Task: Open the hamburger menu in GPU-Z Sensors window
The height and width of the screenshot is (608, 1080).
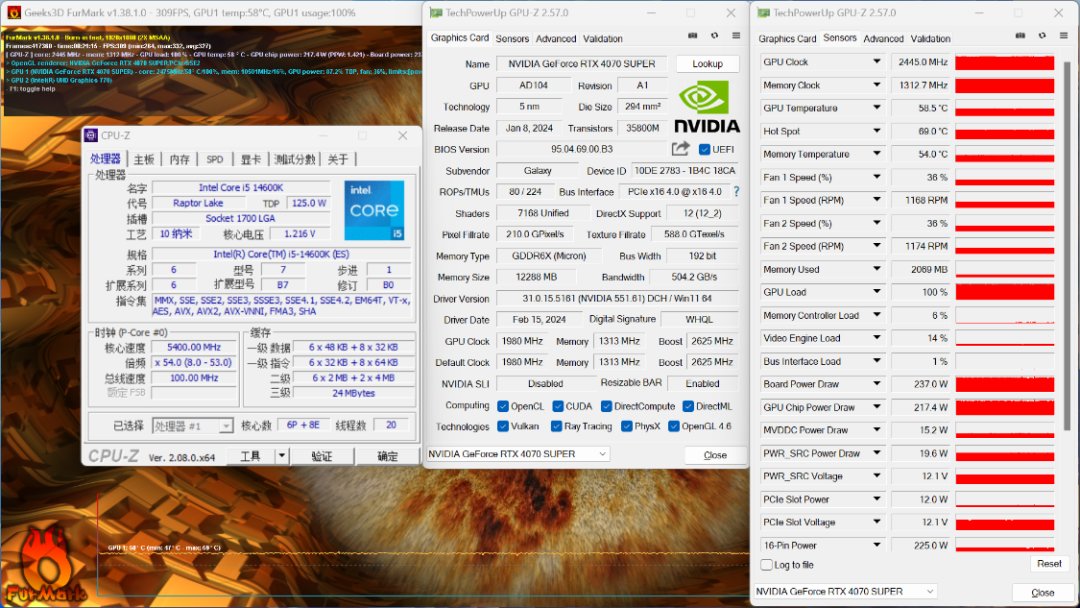Action: click(x=1063, y=36)
